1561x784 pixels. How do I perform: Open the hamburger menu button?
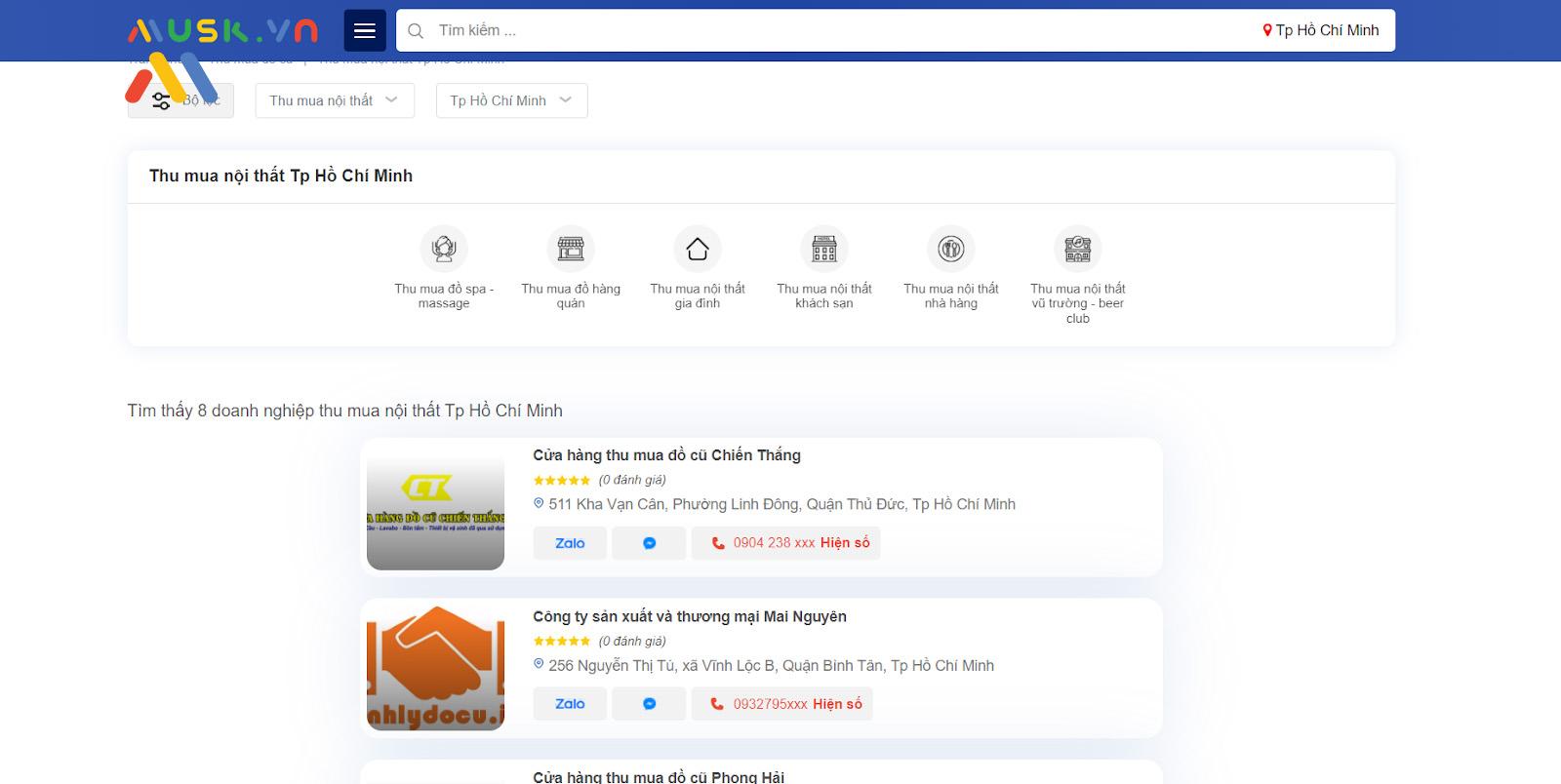365,30
